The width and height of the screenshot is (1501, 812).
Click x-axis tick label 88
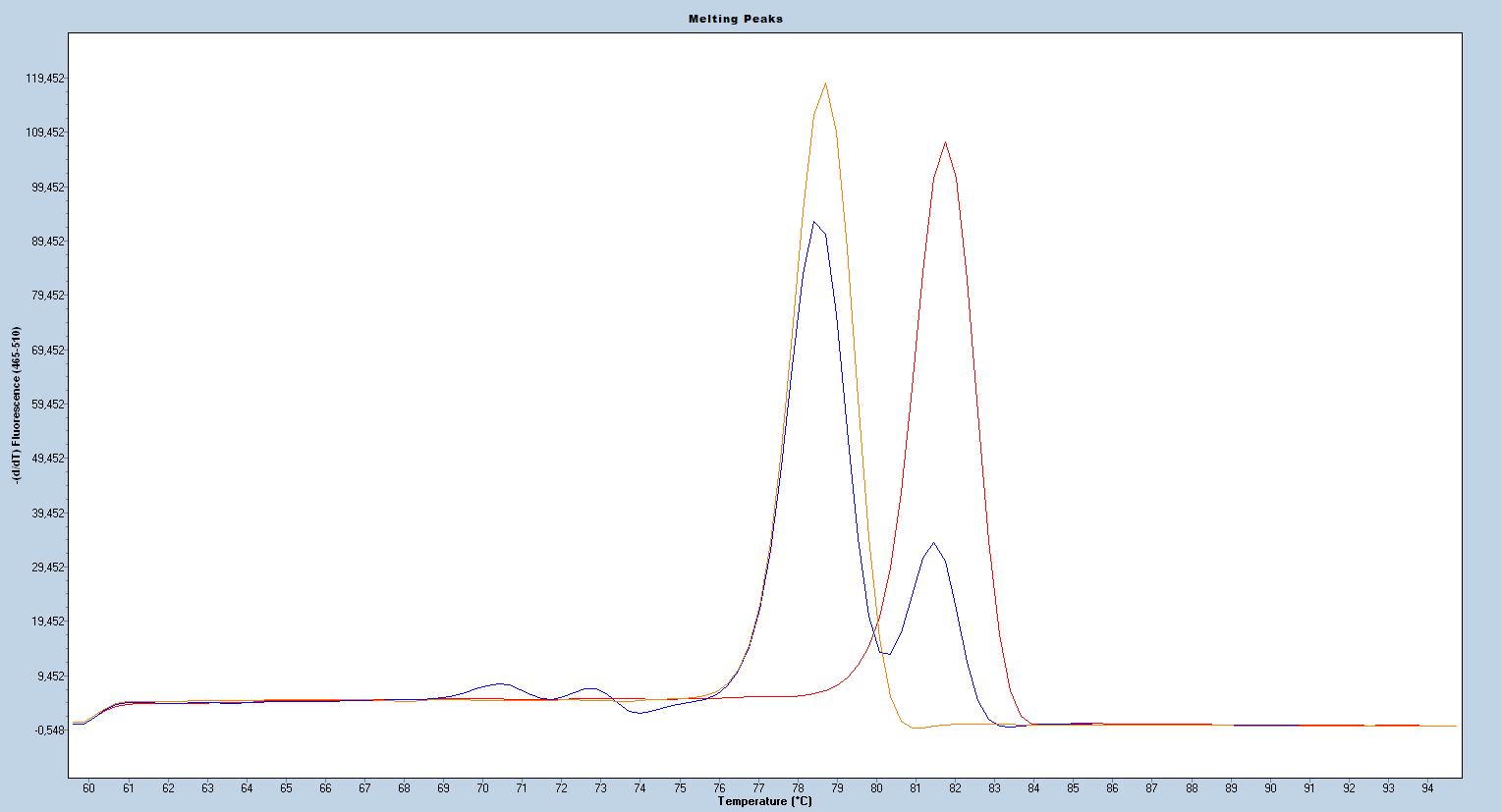tap(1192, 788)
